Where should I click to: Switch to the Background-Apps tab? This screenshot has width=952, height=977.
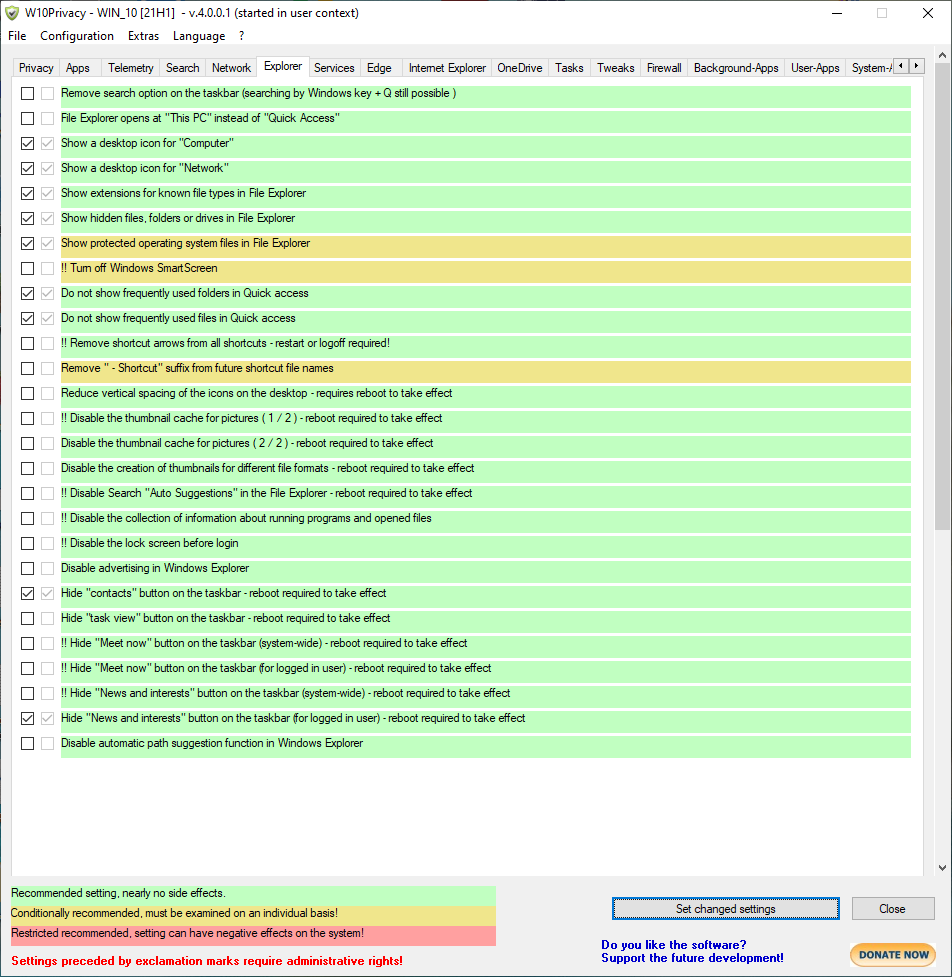click(736, 68)
